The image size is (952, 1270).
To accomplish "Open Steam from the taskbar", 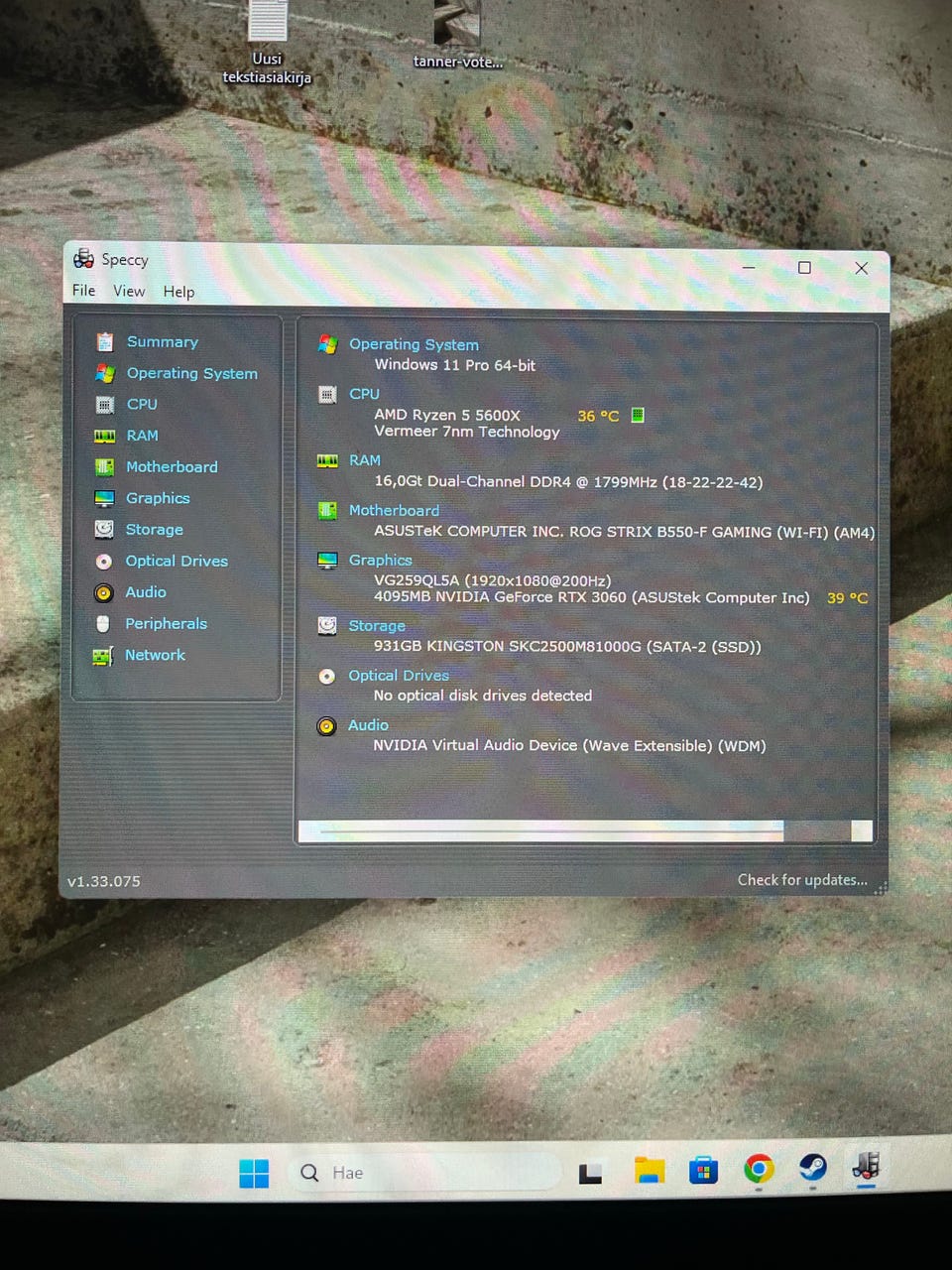I will 813,1168.
